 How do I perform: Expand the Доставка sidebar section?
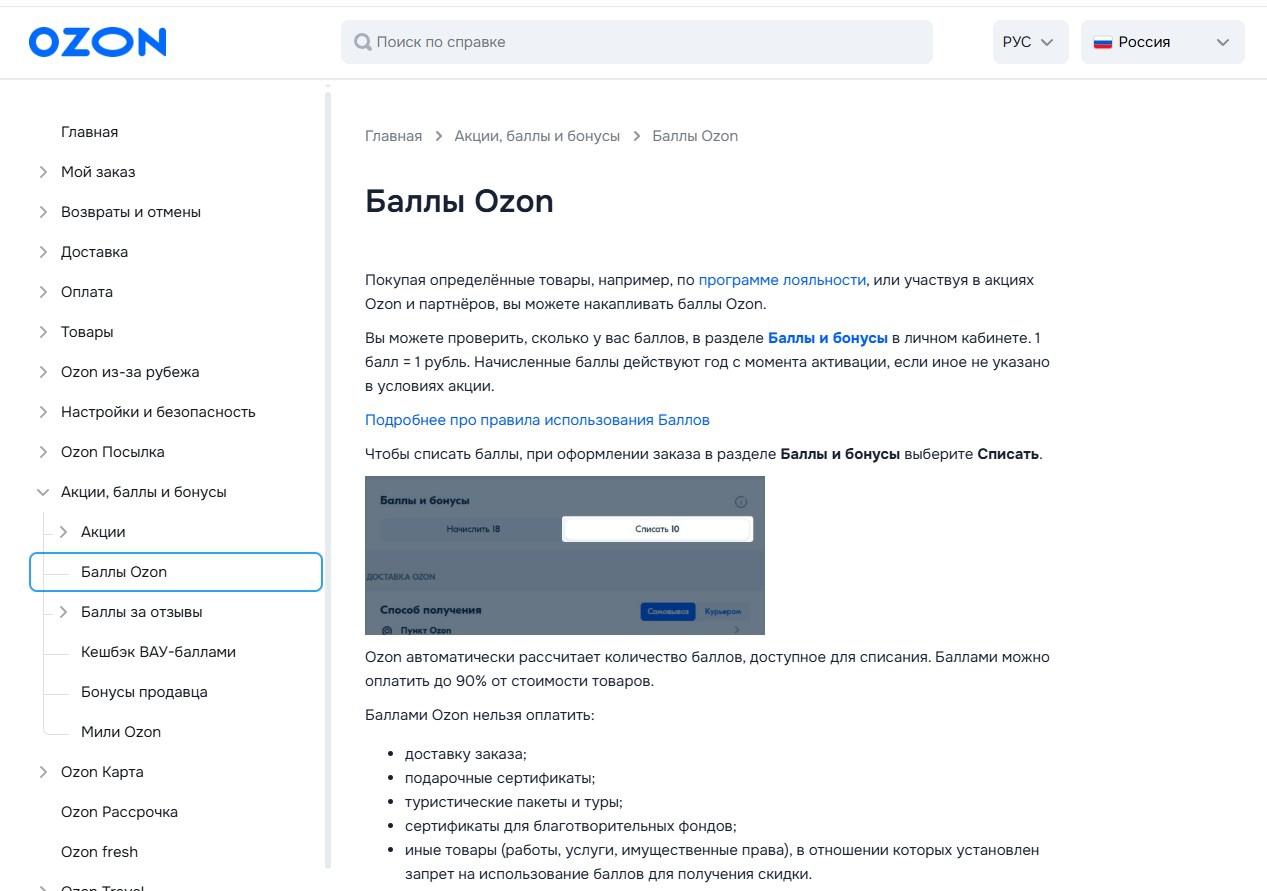point(43,252)
